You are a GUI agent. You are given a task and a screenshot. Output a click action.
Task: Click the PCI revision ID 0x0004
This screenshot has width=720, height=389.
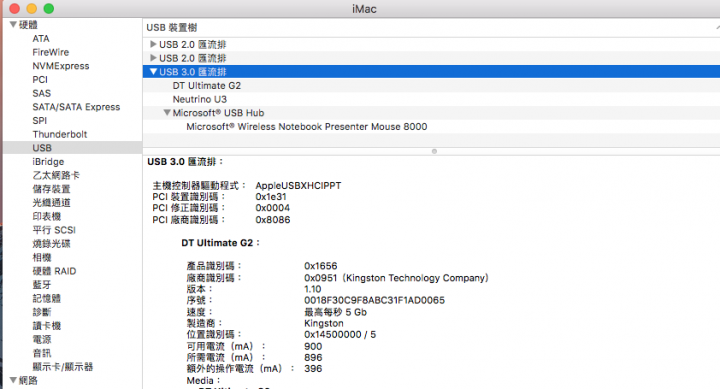273,208
